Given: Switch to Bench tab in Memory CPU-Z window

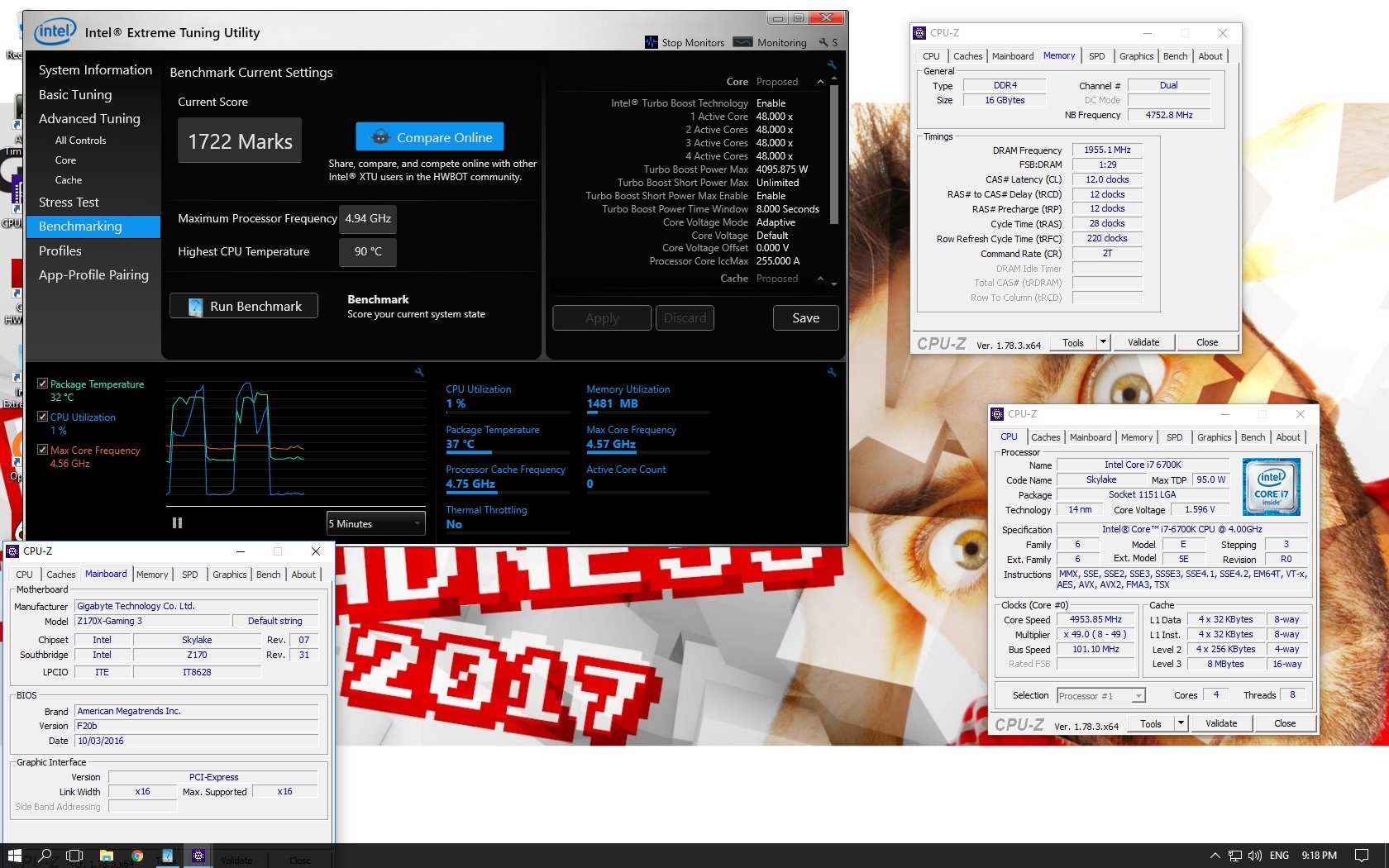Looking at the screenshot, I should point(1175,56).
